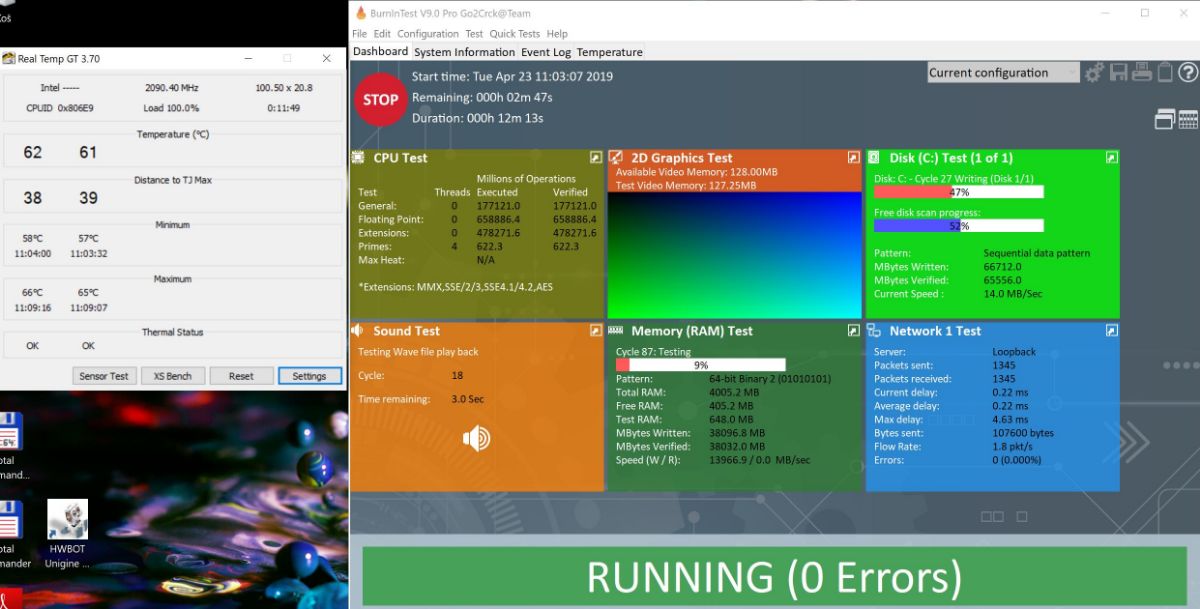Expand the CPU Test panel
Viewport: 1200px width, 609px height.
596,158
